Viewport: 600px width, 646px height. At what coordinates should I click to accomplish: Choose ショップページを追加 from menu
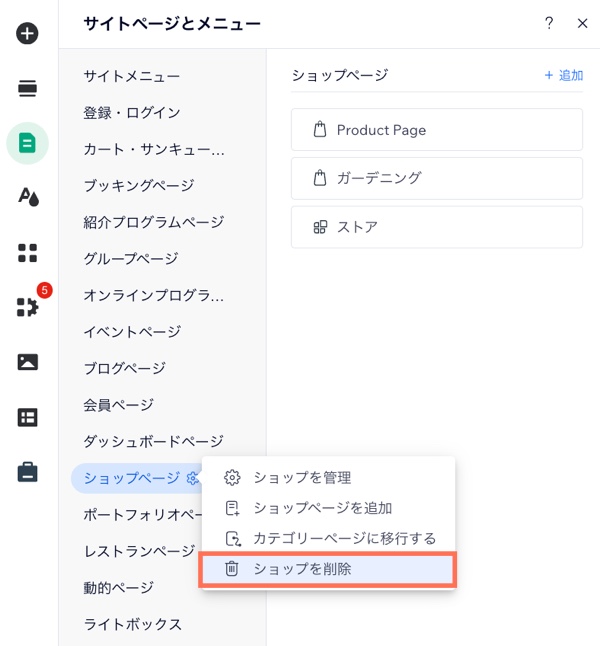point(328,508)
